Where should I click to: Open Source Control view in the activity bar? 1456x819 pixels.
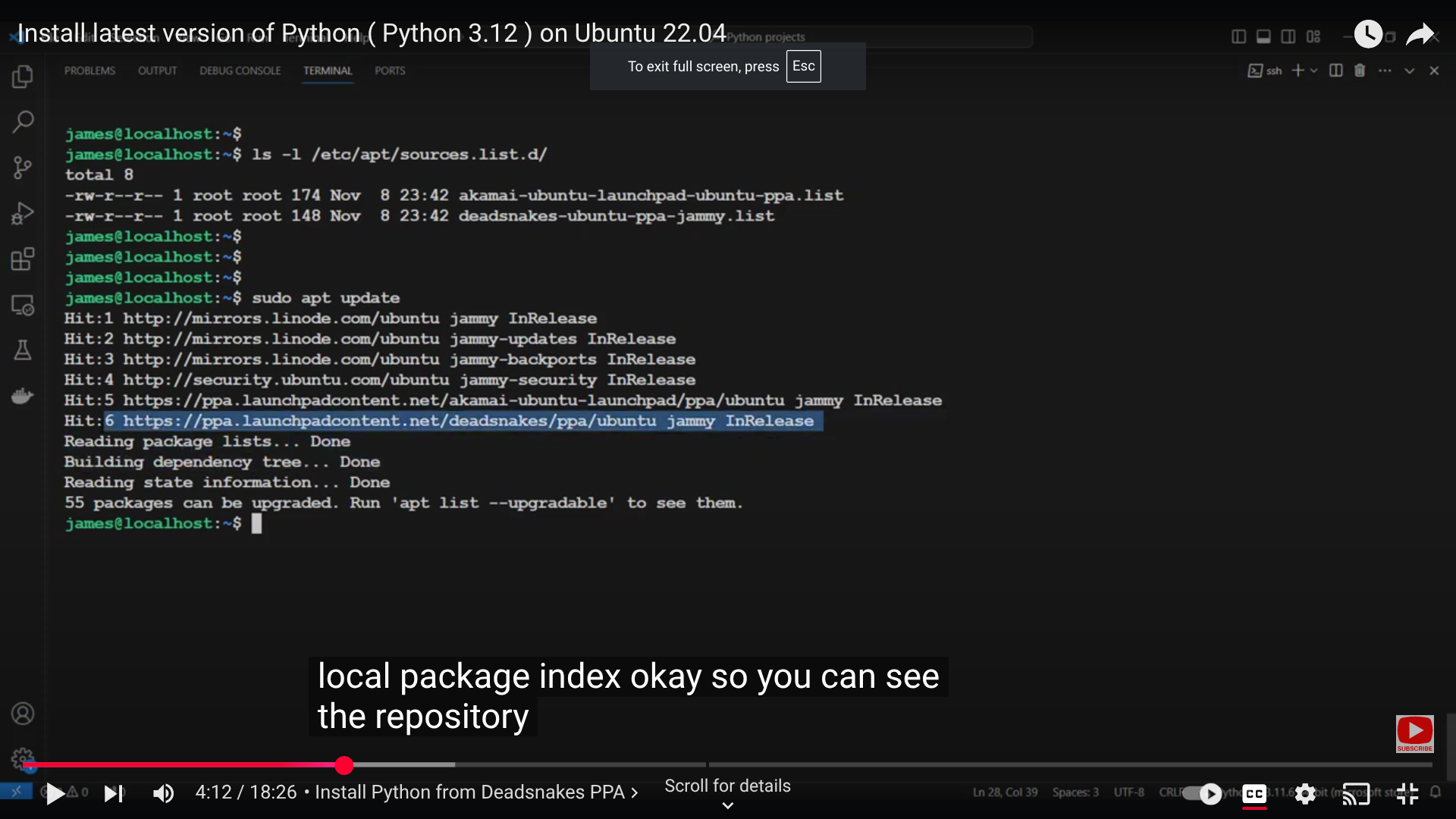(23, 168)
